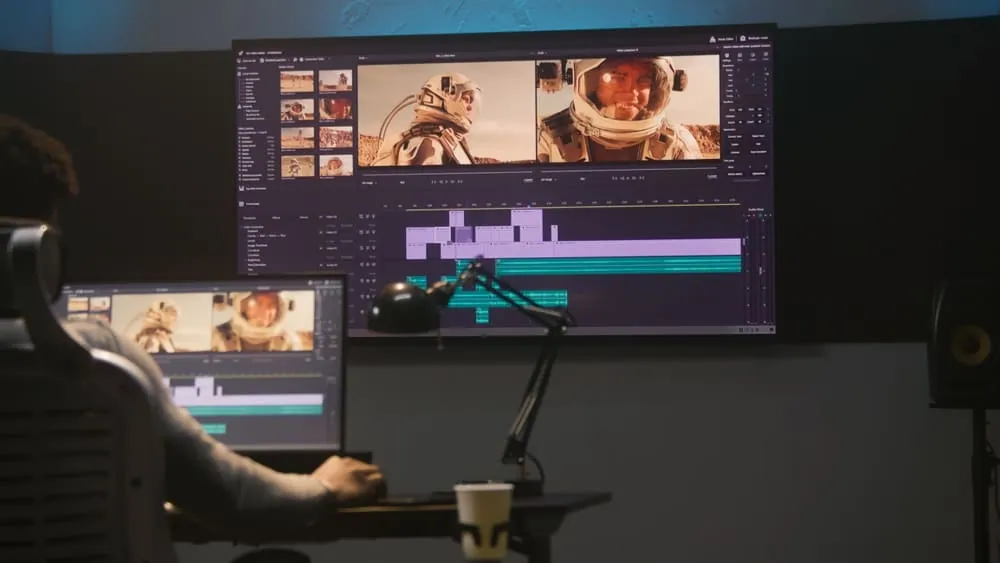Image resolution: width=1000 pixels, height=563 pixels.
Task: Open the dropdown above the source viewer
Action: click(x=363, y=58)
